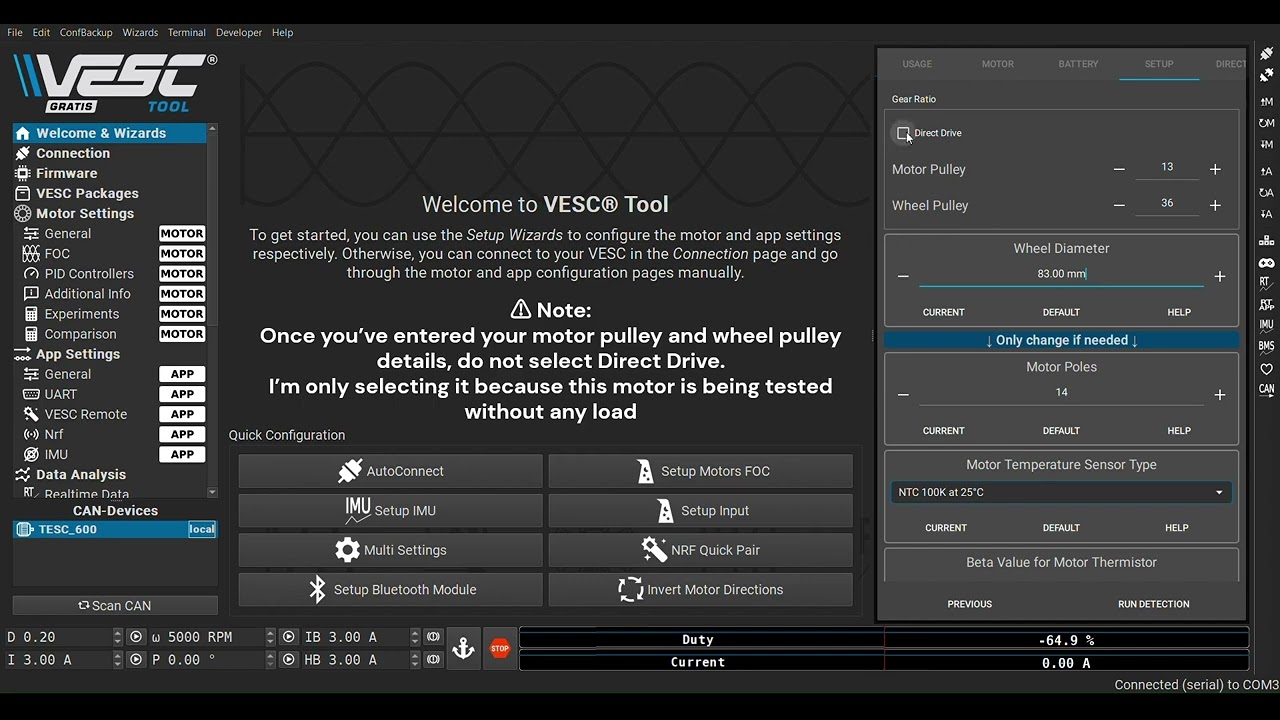Click read default app configuration icon
The height and width of the screenshot is (720, 1280).
tap(1266, 192)
